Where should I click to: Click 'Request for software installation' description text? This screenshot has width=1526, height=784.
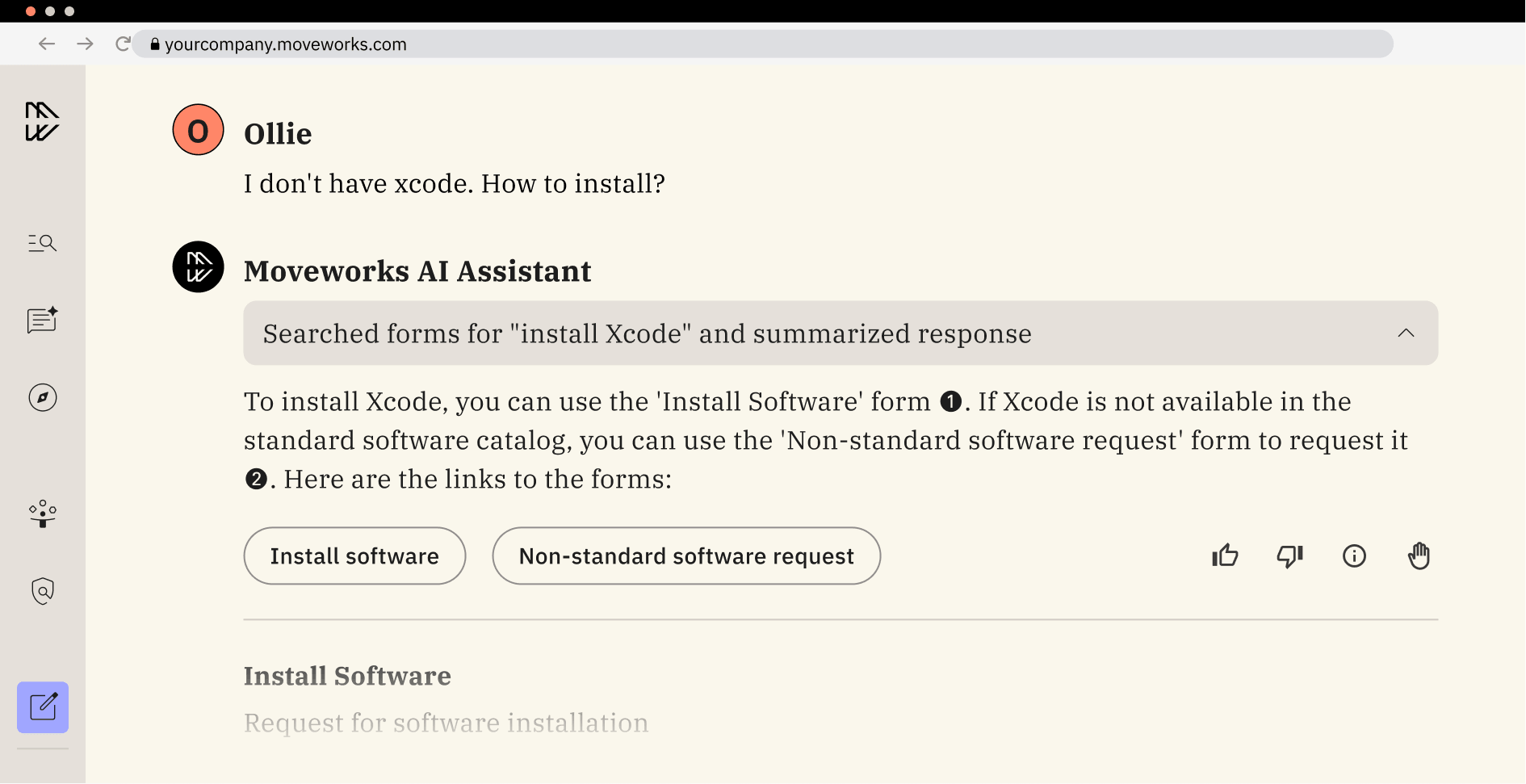[446, 723]
